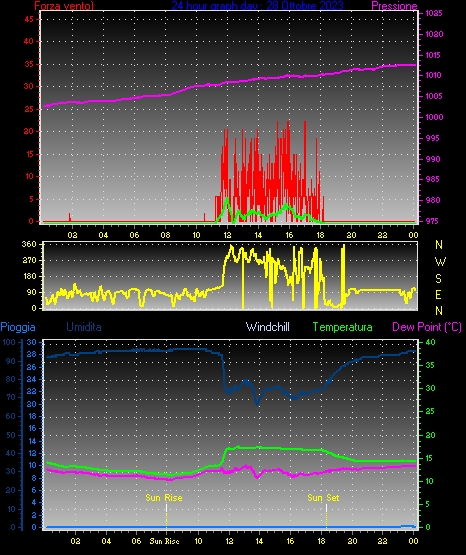Click the Forza vento axis title
Screen dimensions: 466x555
tap(64, 5)
